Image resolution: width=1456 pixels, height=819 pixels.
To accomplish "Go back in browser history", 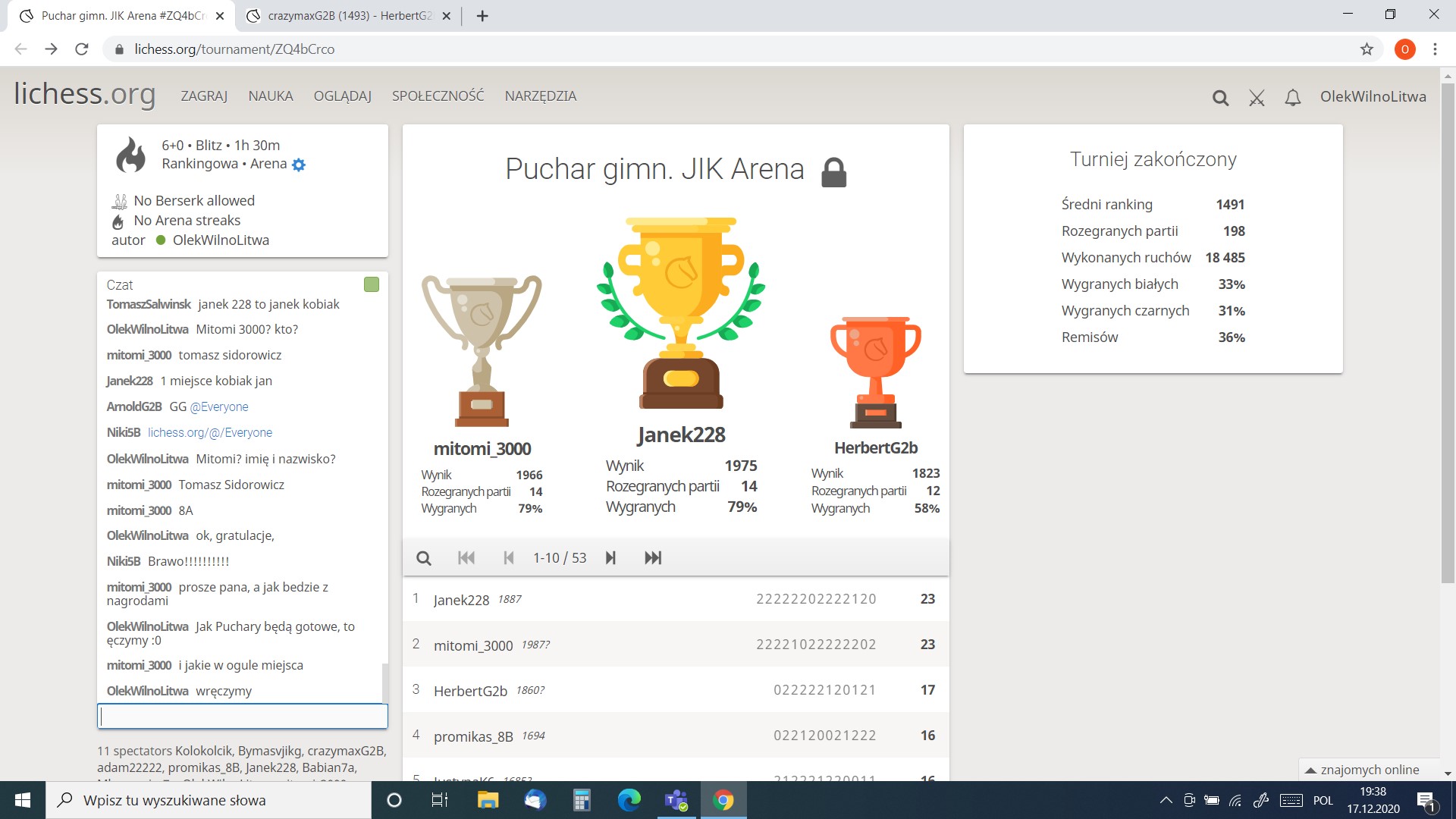I will pos(20,49).
